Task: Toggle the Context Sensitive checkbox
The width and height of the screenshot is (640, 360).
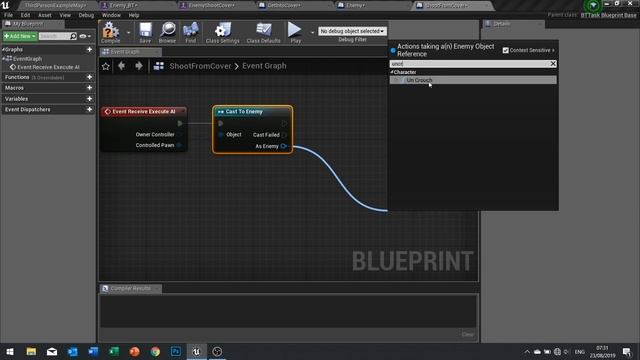Action: (x=506, y=50)
